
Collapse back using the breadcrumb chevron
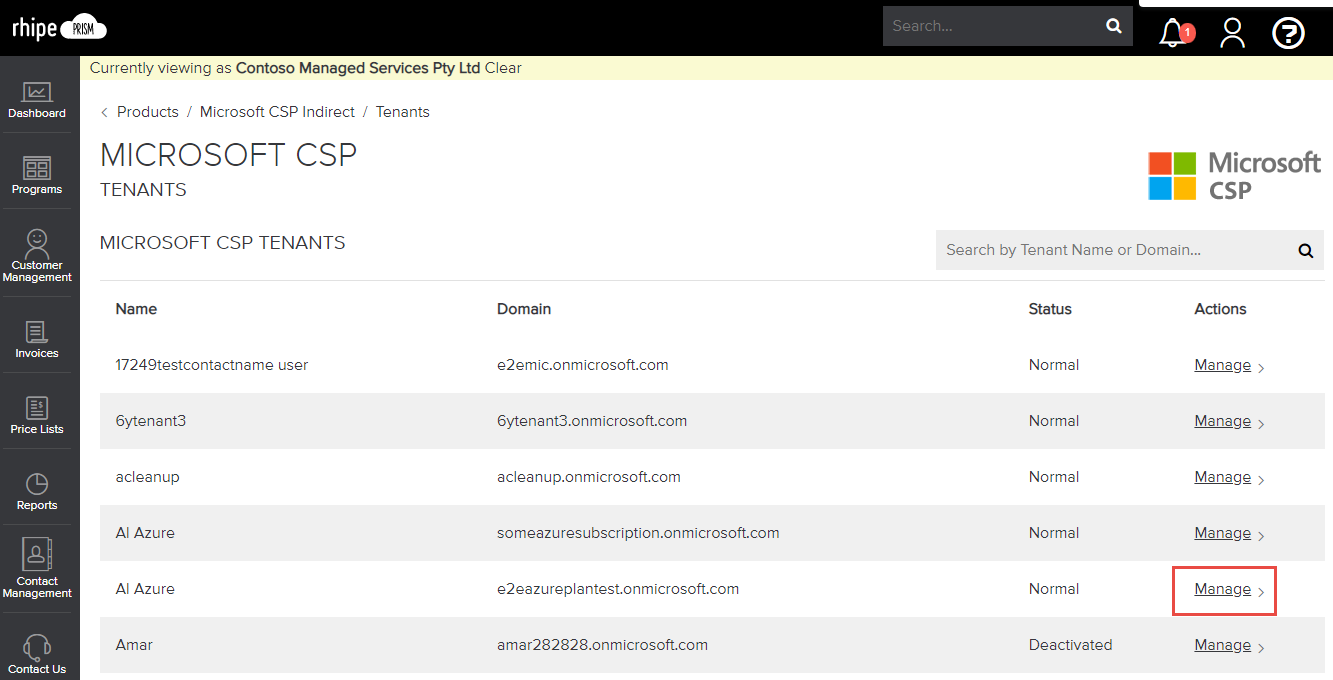pyautogui.click(x=104, y=111)
